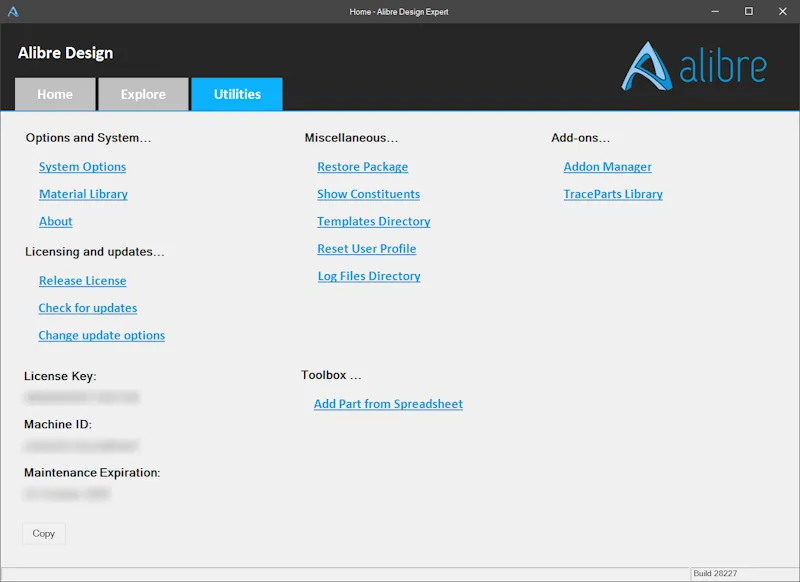Click the Build 28227 status text
800x582 pixels.
pos(715,573)
